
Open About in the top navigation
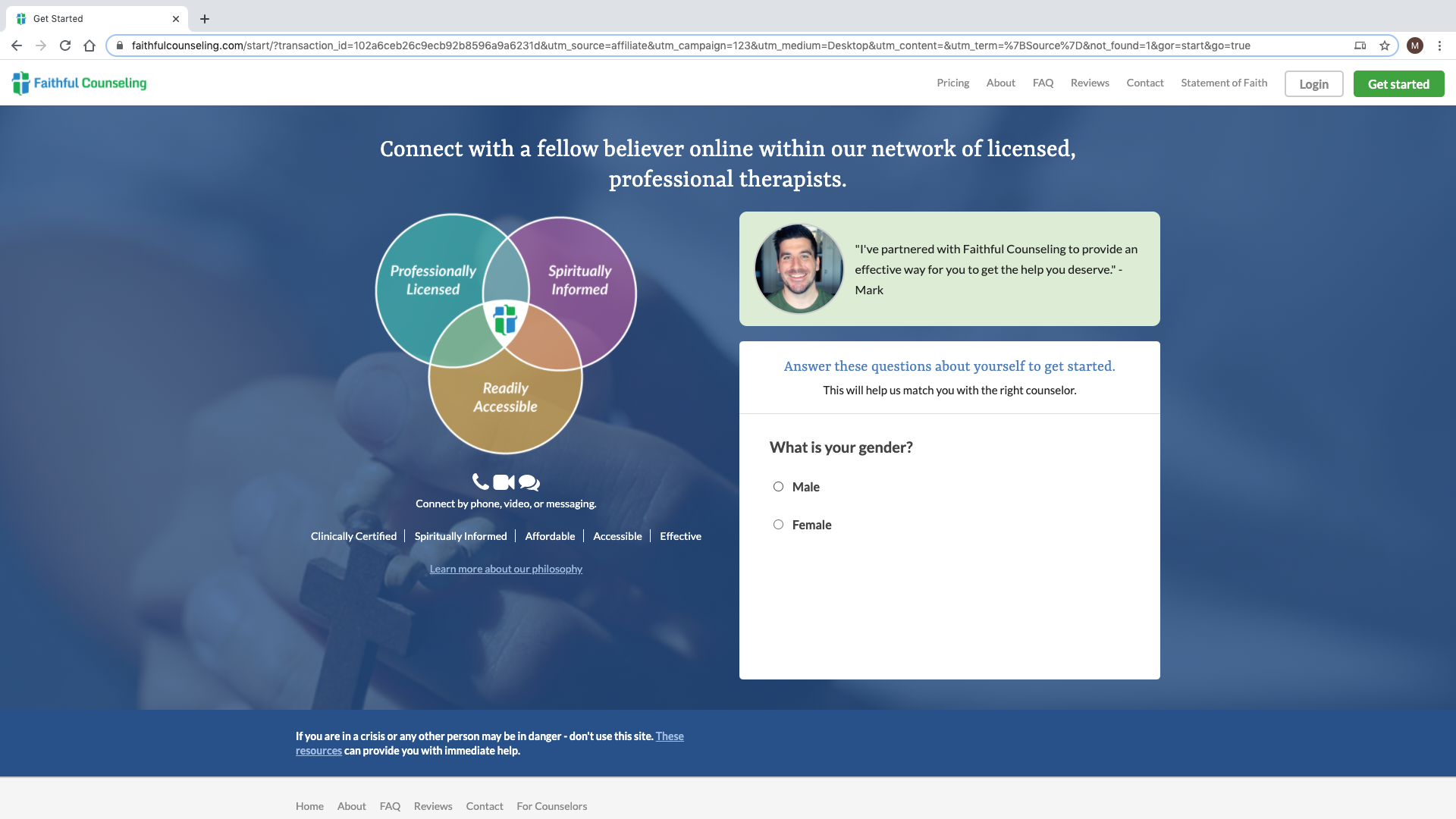pyautogui.click(x=1000, y=83)
